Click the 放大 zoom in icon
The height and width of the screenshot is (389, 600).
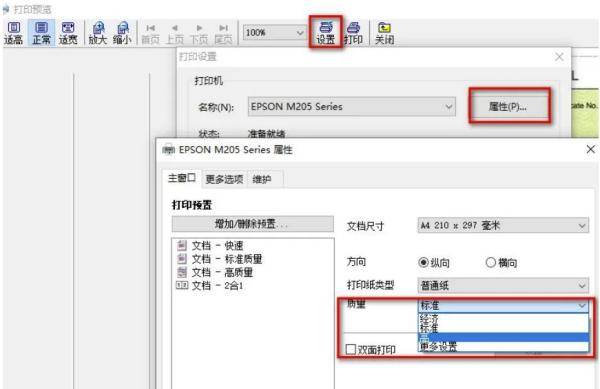[x=98, y=33]
